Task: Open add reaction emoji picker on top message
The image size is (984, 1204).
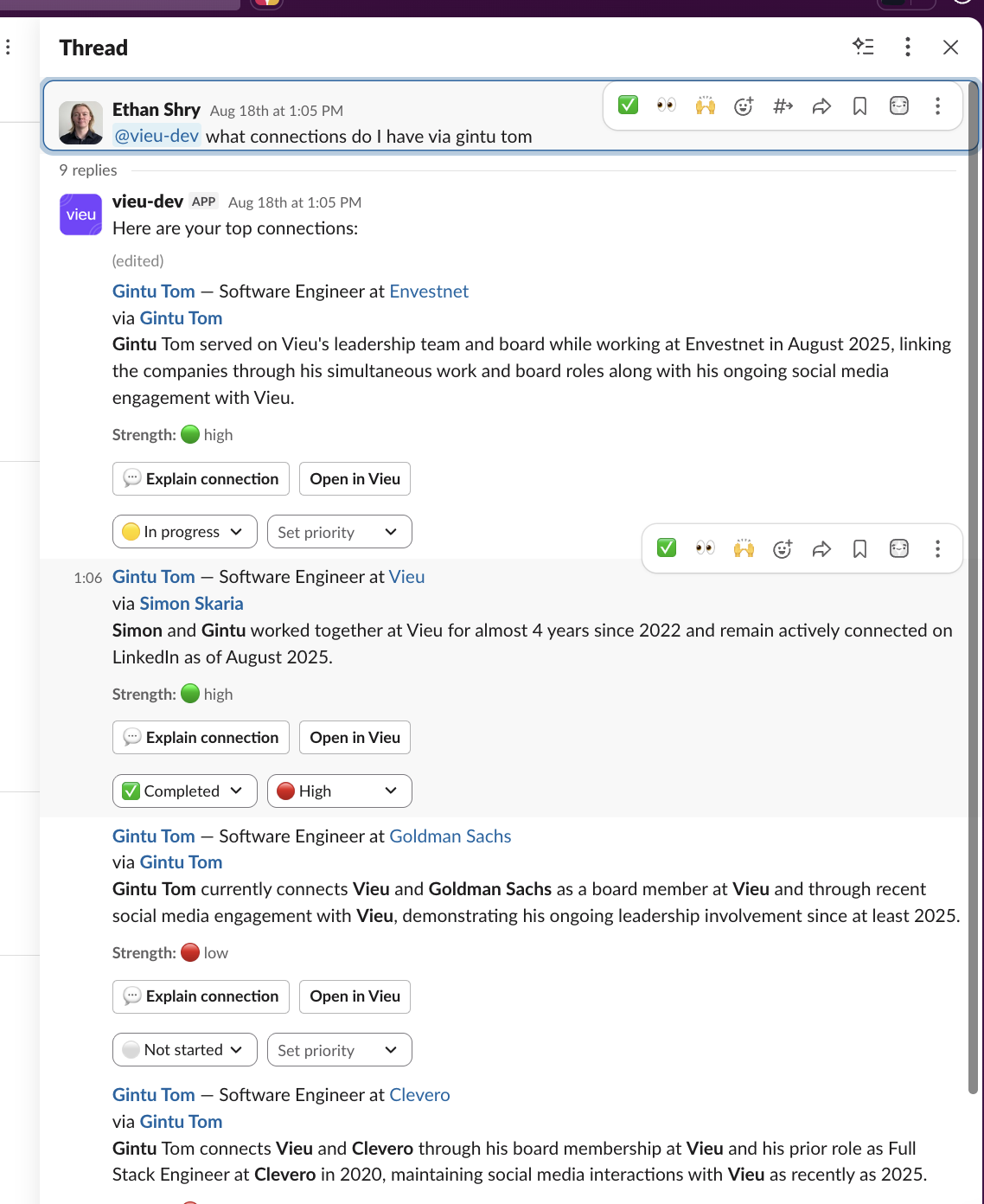Action: (x=744, y=106)
